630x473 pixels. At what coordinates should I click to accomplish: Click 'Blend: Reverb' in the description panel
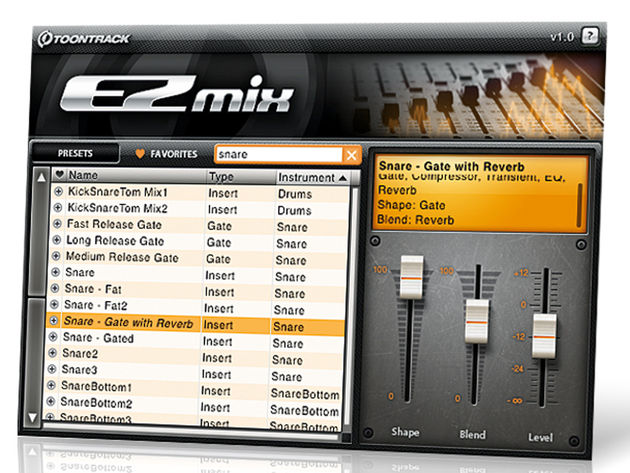pyautogui.click(x=415, y=220)
